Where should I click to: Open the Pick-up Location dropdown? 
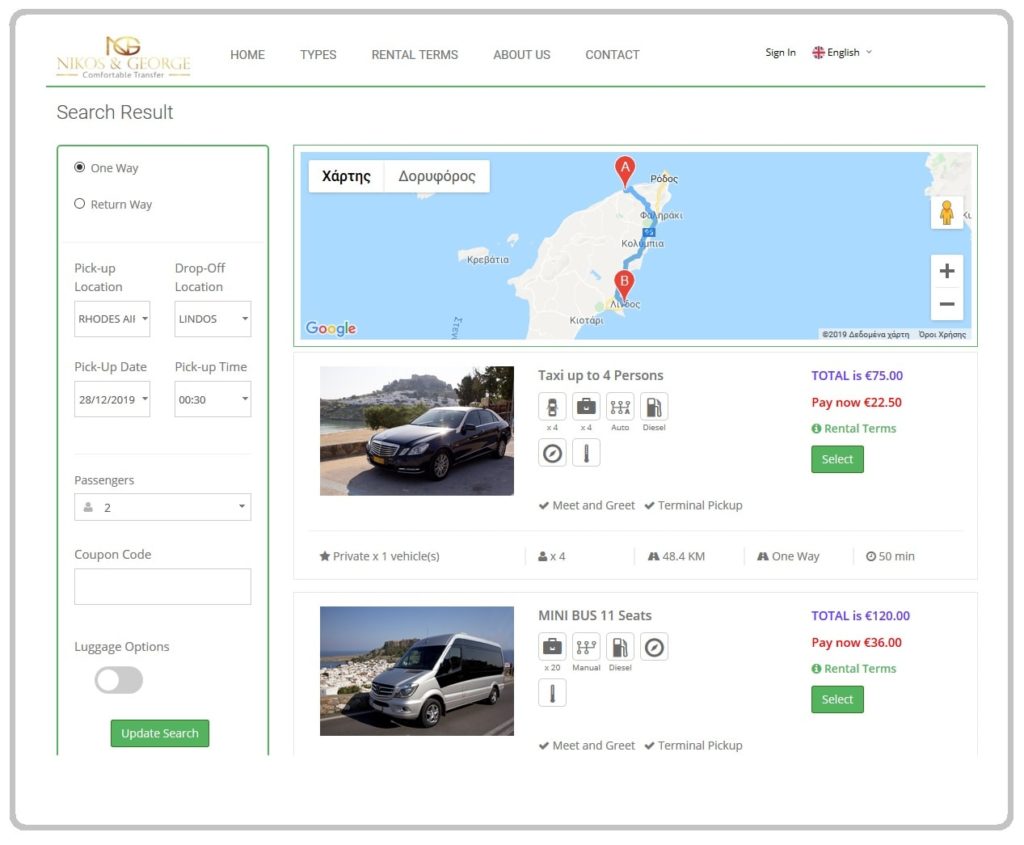[x=112, y=319]
